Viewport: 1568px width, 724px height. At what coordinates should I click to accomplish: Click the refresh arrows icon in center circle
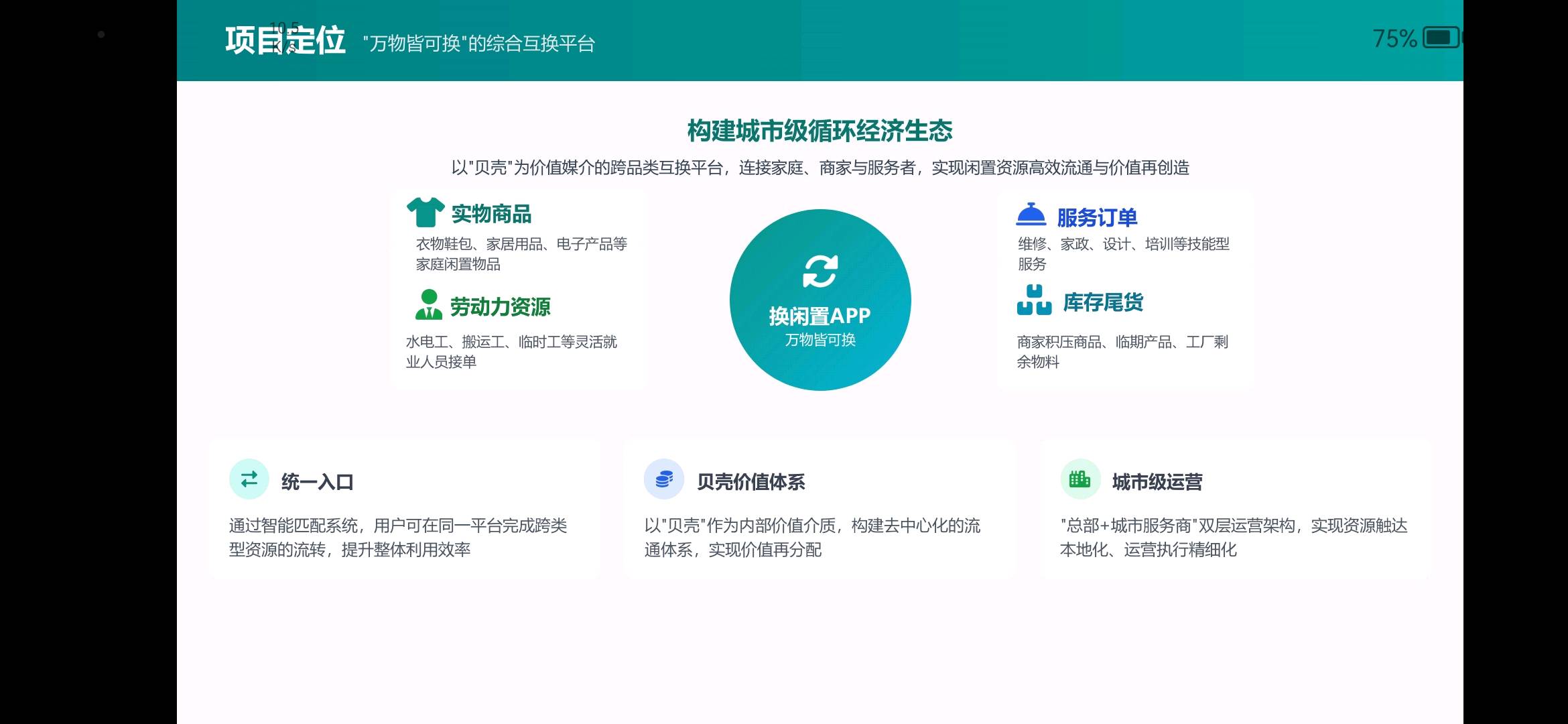(x=820, y=271)
